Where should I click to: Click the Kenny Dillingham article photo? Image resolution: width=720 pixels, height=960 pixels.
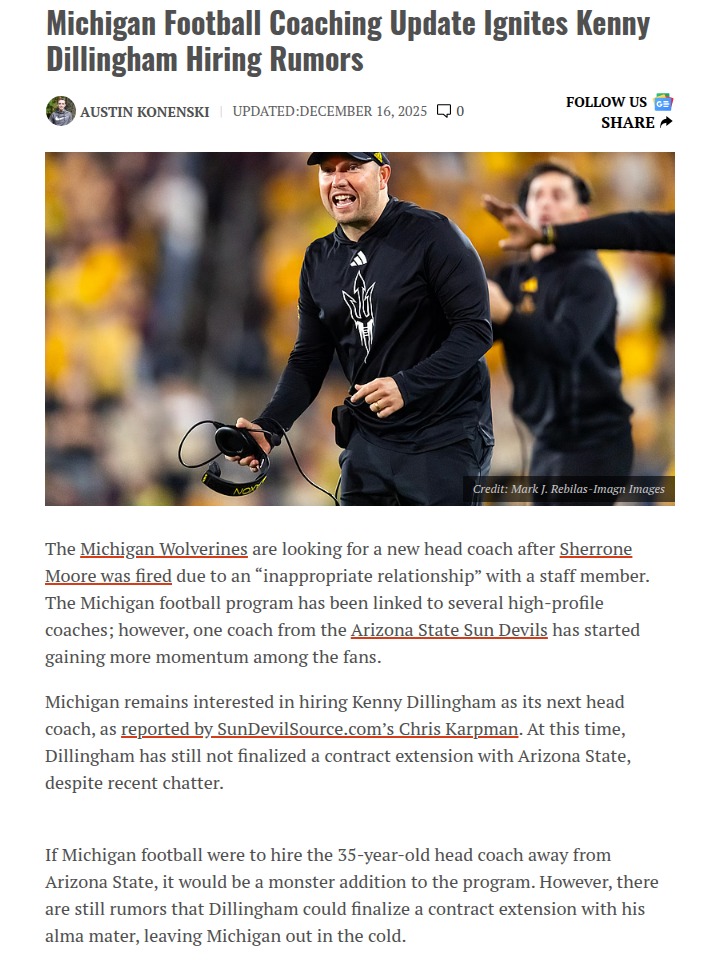(360, 329)
